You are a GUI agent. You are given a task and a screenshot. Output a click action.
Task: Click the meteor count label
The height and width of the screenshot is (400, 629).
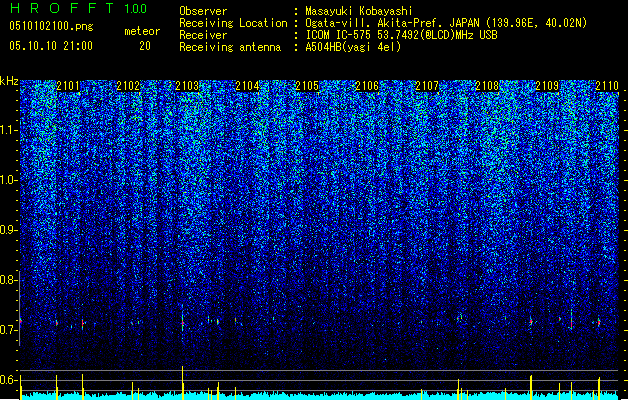pos(142,31)
